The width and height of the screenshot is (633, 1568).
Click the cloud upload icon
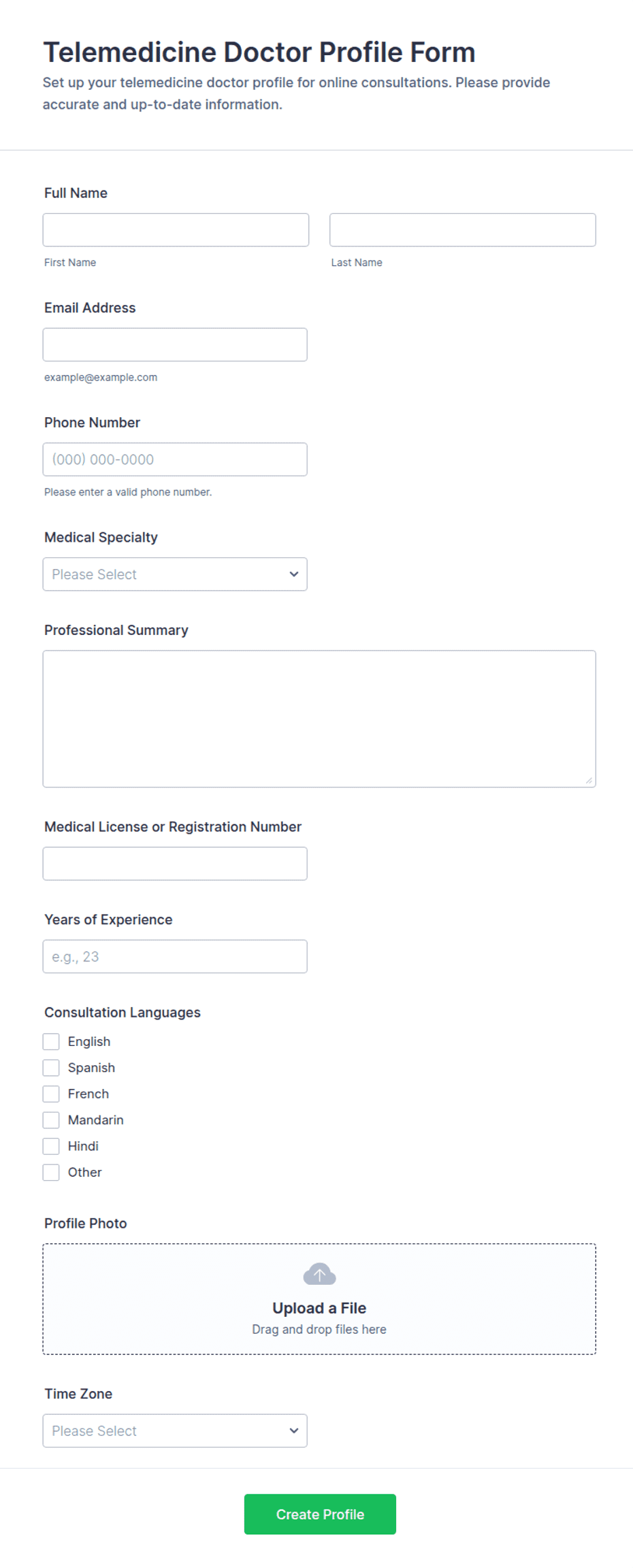pos(319,1274)
